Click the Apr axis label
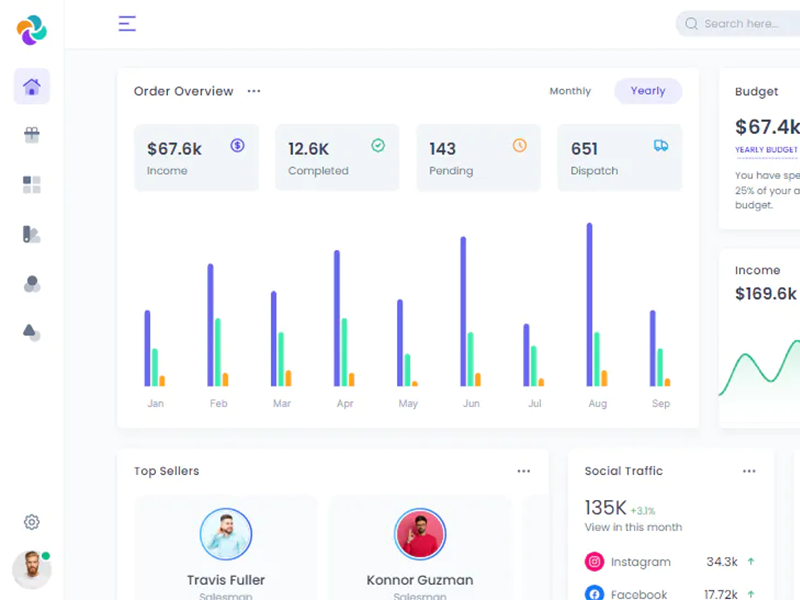The image size is (800, 600). pyautogui.click(x=345, y=404)
